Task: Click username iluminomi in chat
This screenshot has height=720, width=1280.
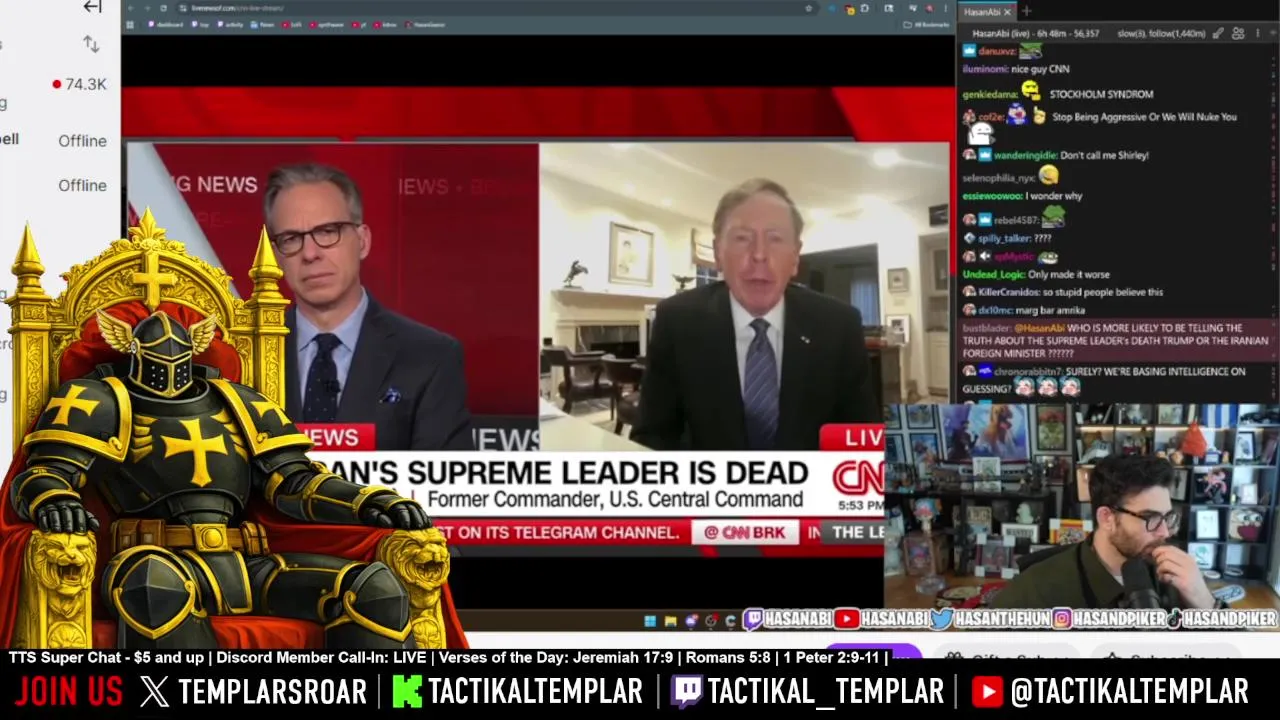Action: (984, 69)
